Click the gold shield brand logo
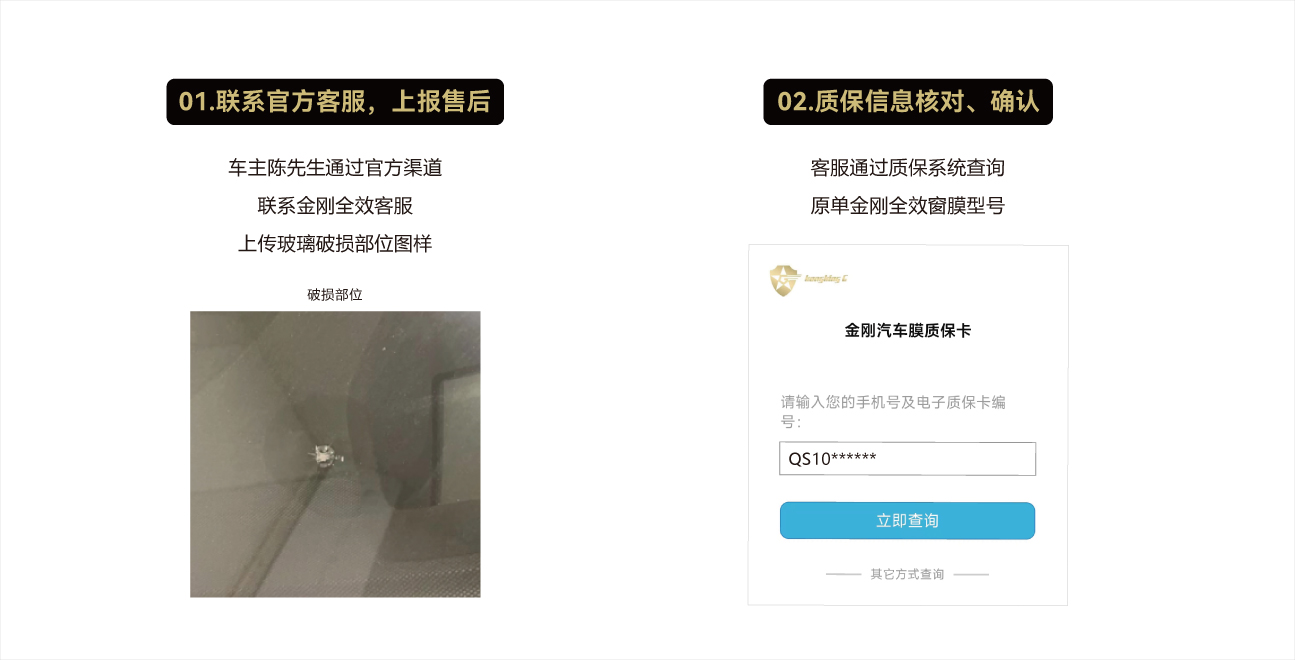 click(785, 280)
